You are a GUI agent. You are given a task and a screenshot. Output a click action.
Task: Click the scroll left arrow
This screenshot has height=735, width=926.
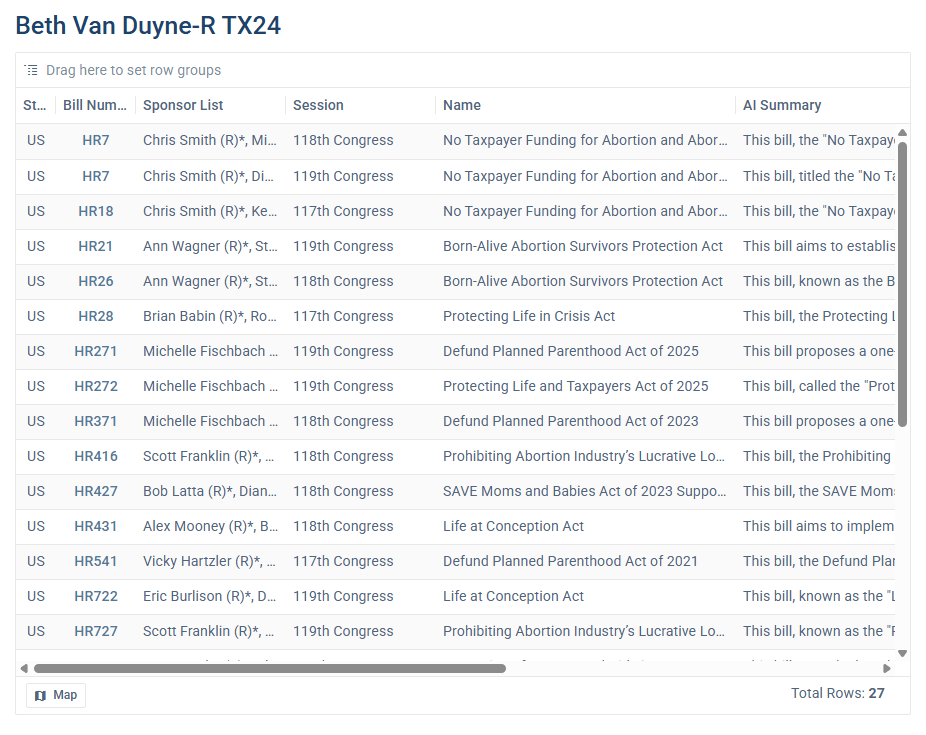pos(24,668)
